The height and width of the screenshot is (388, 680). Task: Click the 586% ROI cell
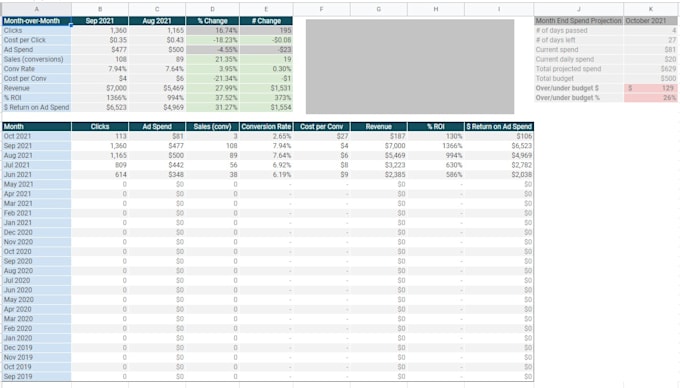tap(436, 174)
